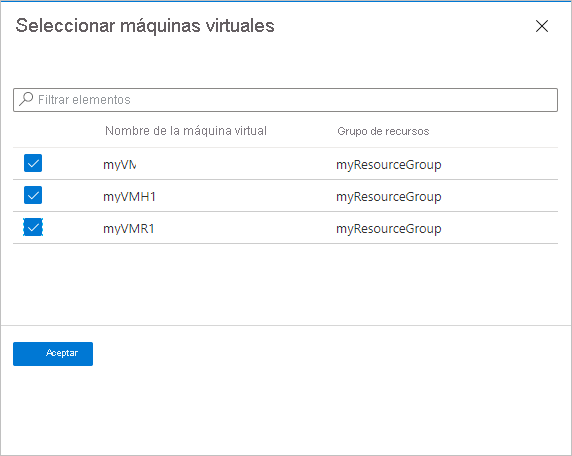
Task: Click the Grupo de recursos column header
Action: point(383,131)
